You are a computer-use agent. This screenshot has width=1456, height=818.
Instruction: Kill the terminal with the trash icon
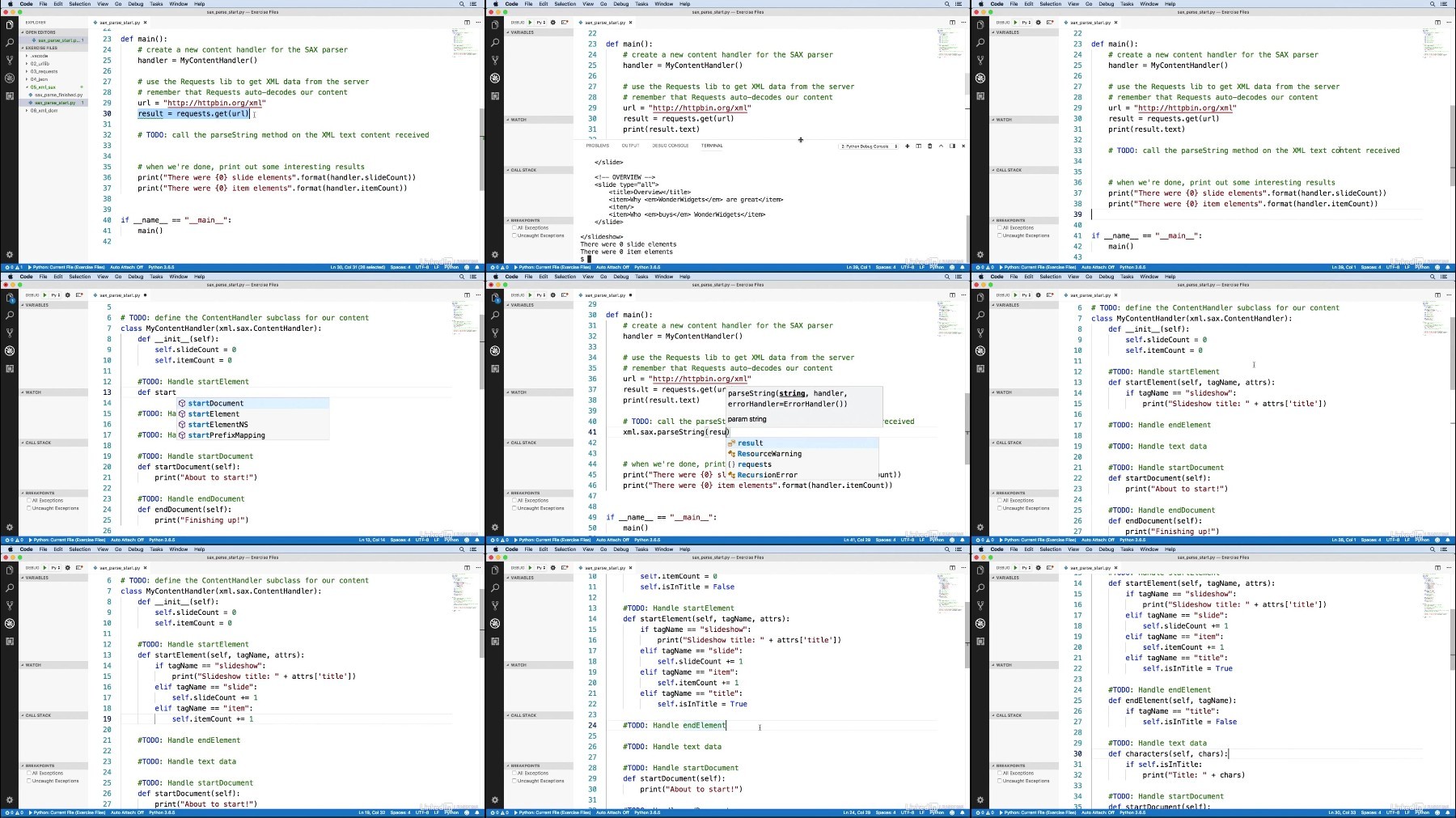tap(929, 146)
